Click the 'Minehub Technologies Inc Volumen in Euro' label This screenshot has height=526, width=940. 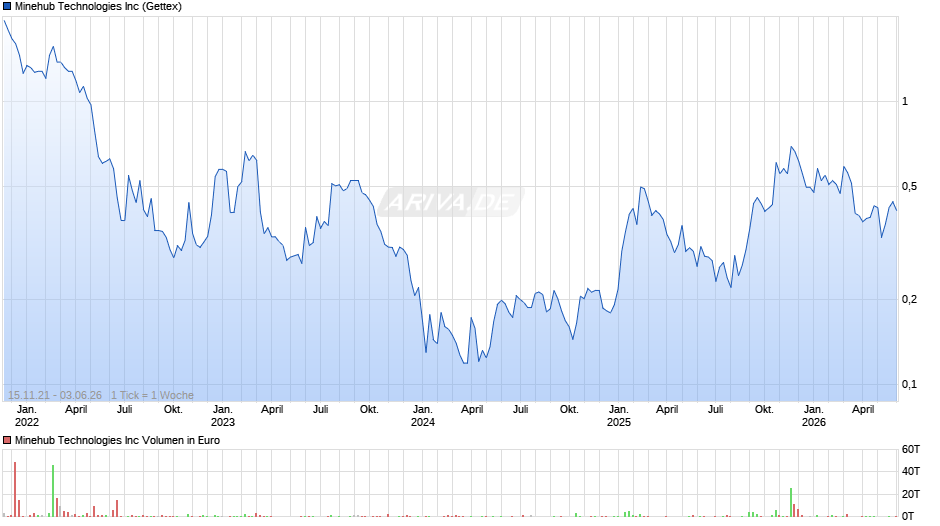point(118,440)
